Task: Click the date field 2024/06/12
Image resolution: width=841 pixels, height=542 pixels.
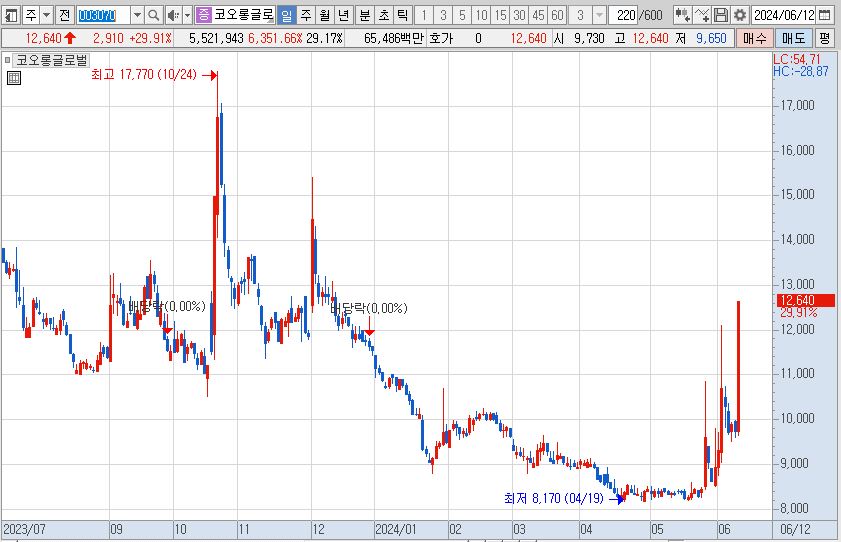Action: coord(784,15)
